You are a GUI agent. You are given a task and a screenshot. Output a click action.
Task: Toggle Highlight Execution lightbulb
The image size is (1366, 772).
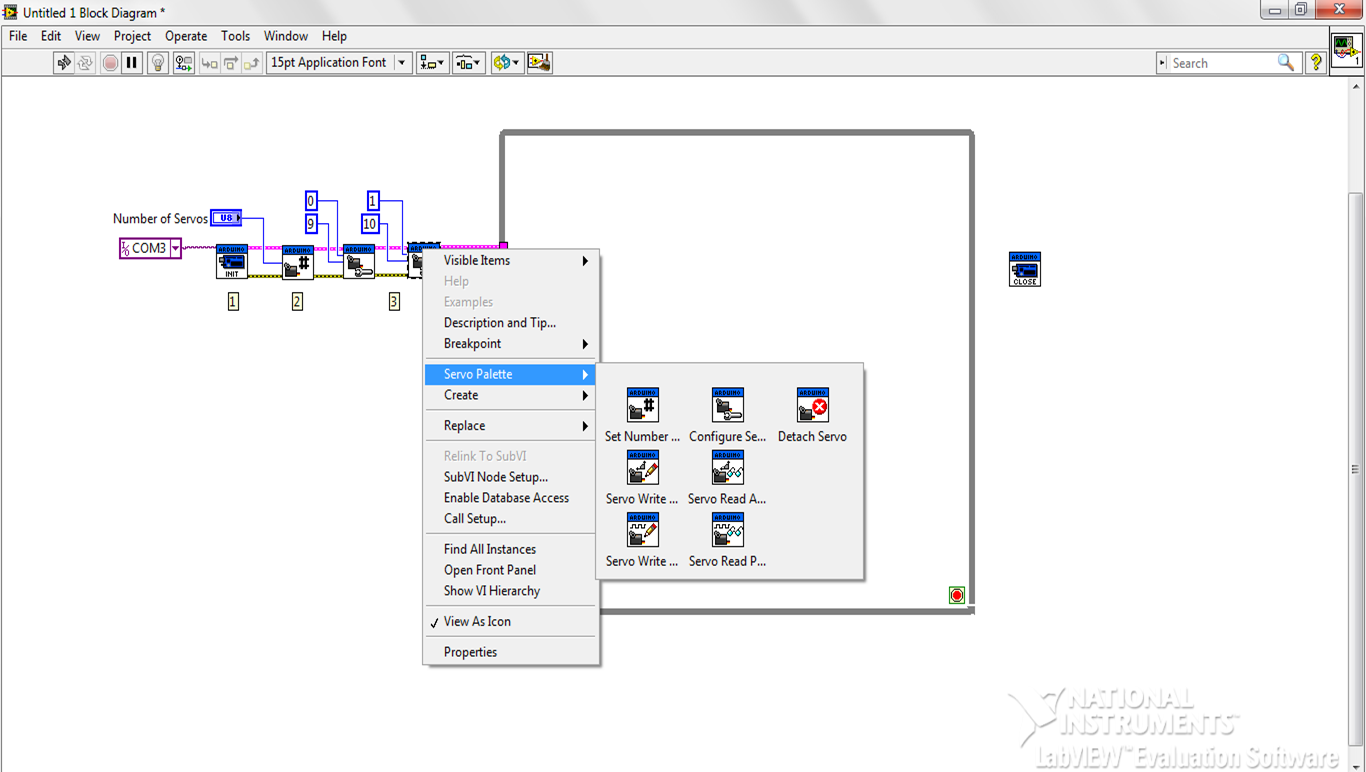pyautogui.click(x=157, y=62)
